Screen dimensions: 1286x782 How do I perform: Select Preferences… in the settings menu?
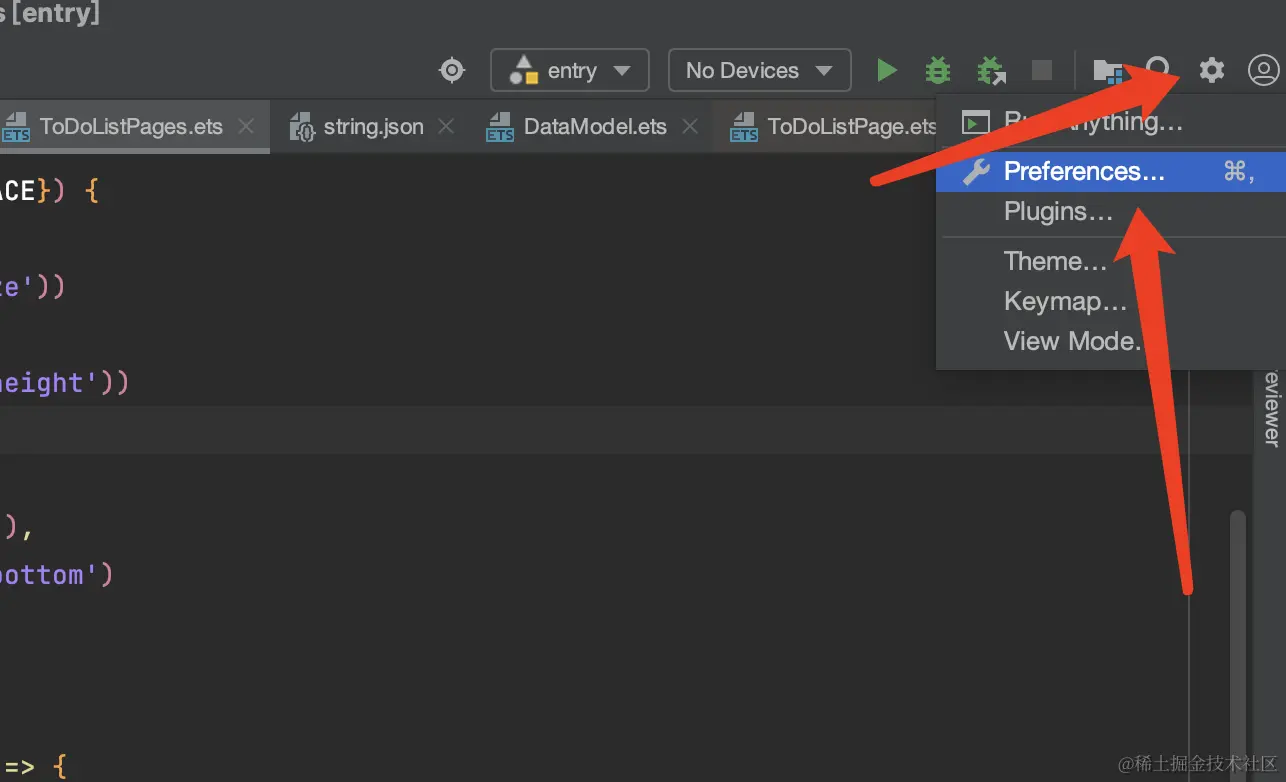1111,172
